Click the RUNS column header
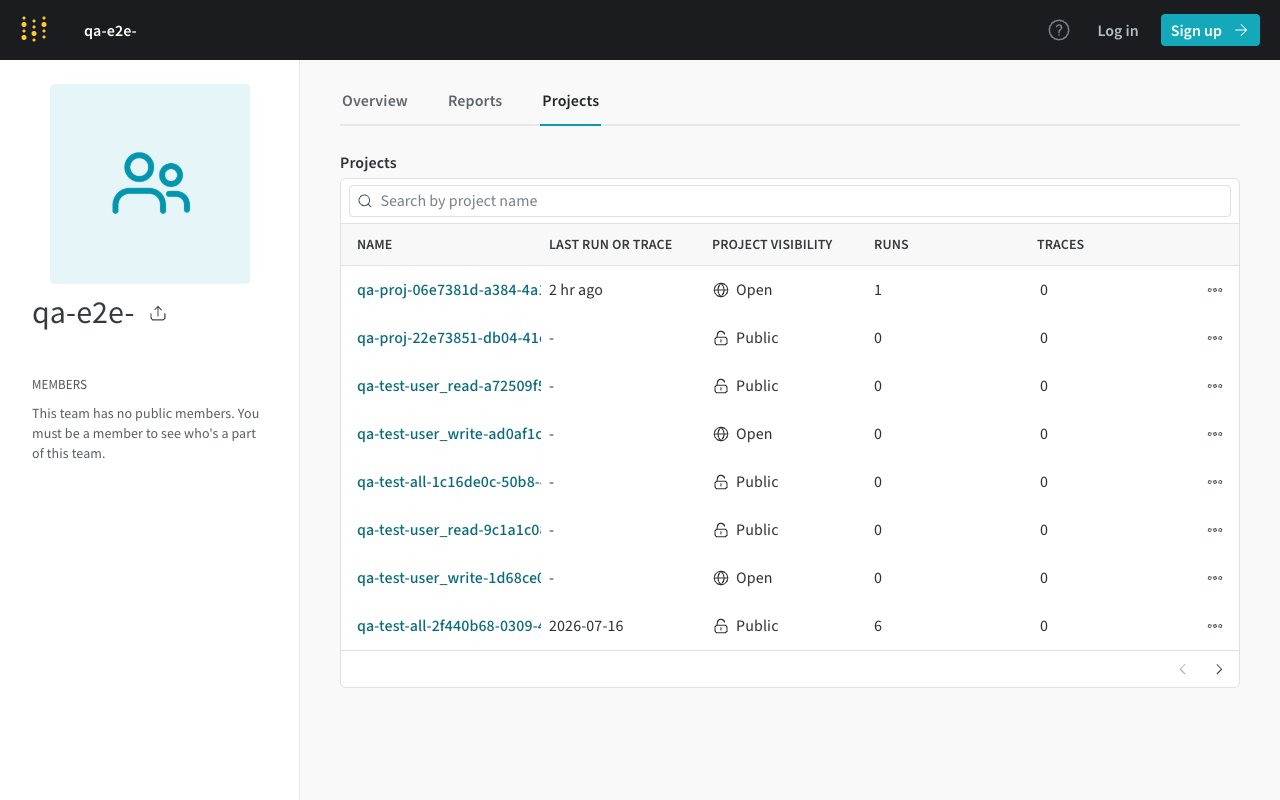This screenshot has height=800, width=1280. tap(891, 245)
